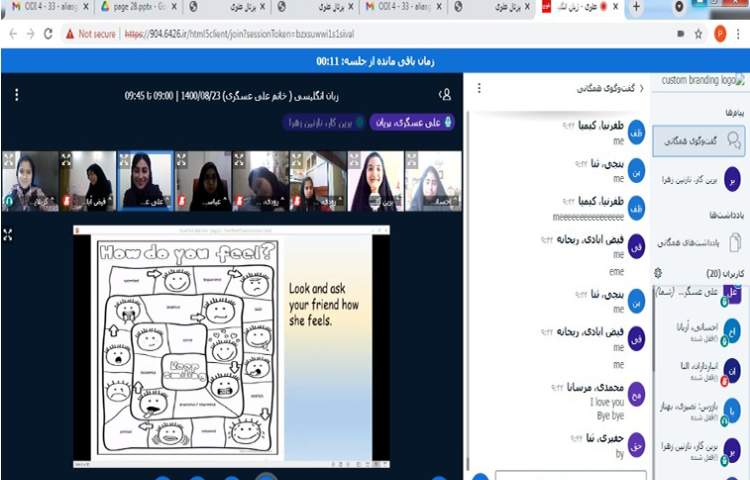Make the presentation fullscreen via the arrows icon
750x480 pixels.
pyautogui.click(x=9, y=234)
